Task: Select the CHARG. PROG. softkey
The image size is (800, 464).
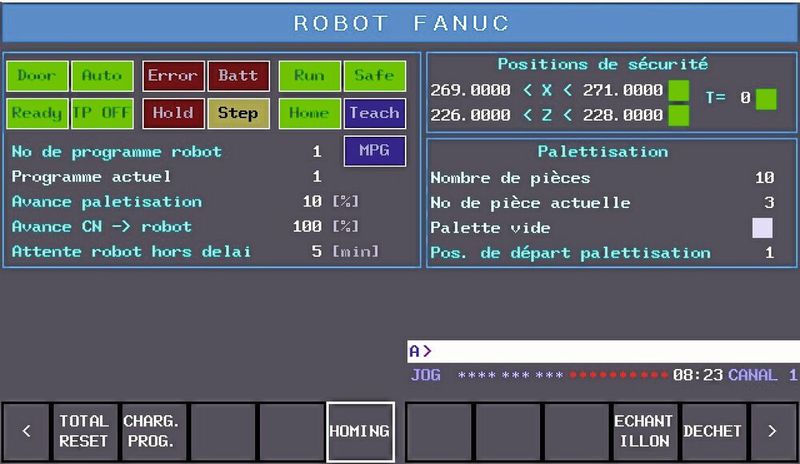Action: tap(152, 431)
